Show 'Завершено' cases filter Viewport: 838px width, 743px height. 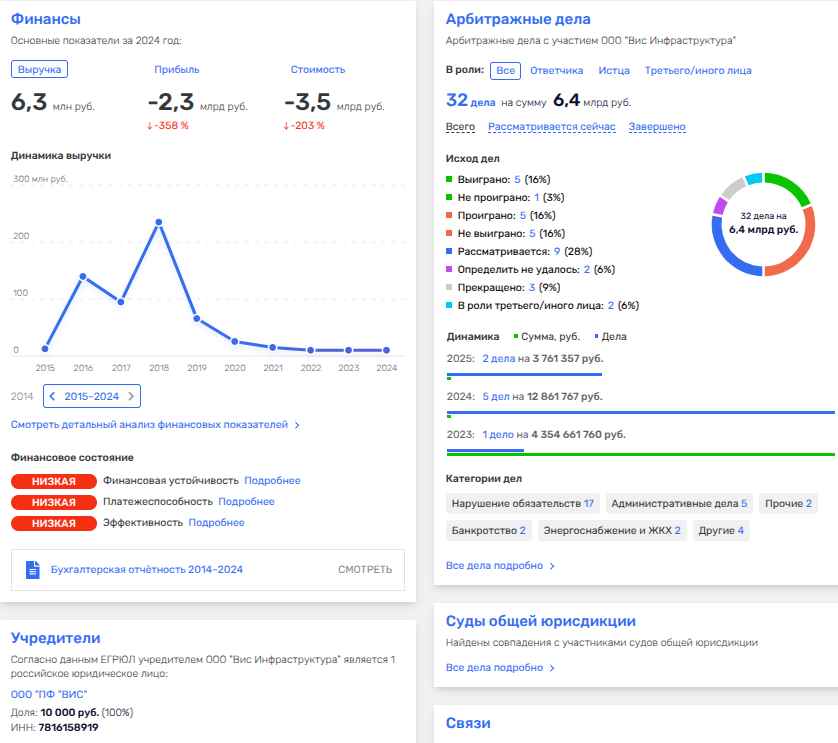[x=656, y=127]
